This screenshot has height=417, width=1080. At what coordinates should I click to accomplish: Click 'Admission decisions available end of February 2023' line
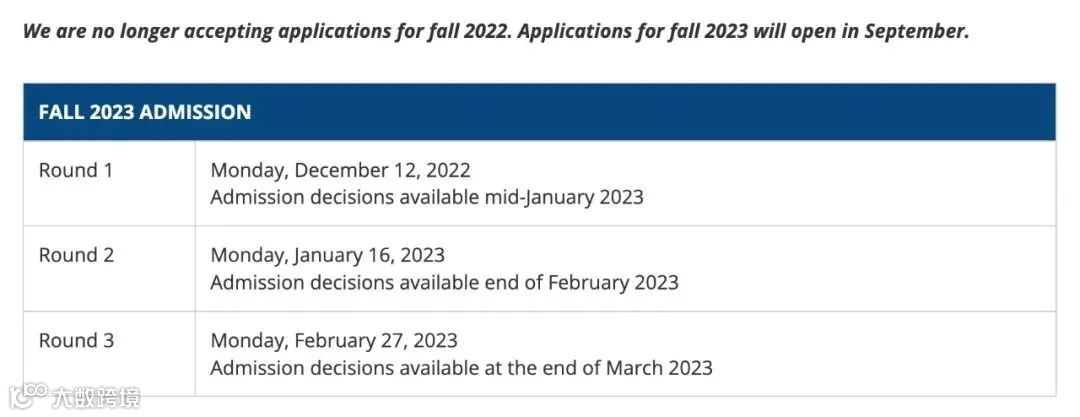[x=444, y=283]
